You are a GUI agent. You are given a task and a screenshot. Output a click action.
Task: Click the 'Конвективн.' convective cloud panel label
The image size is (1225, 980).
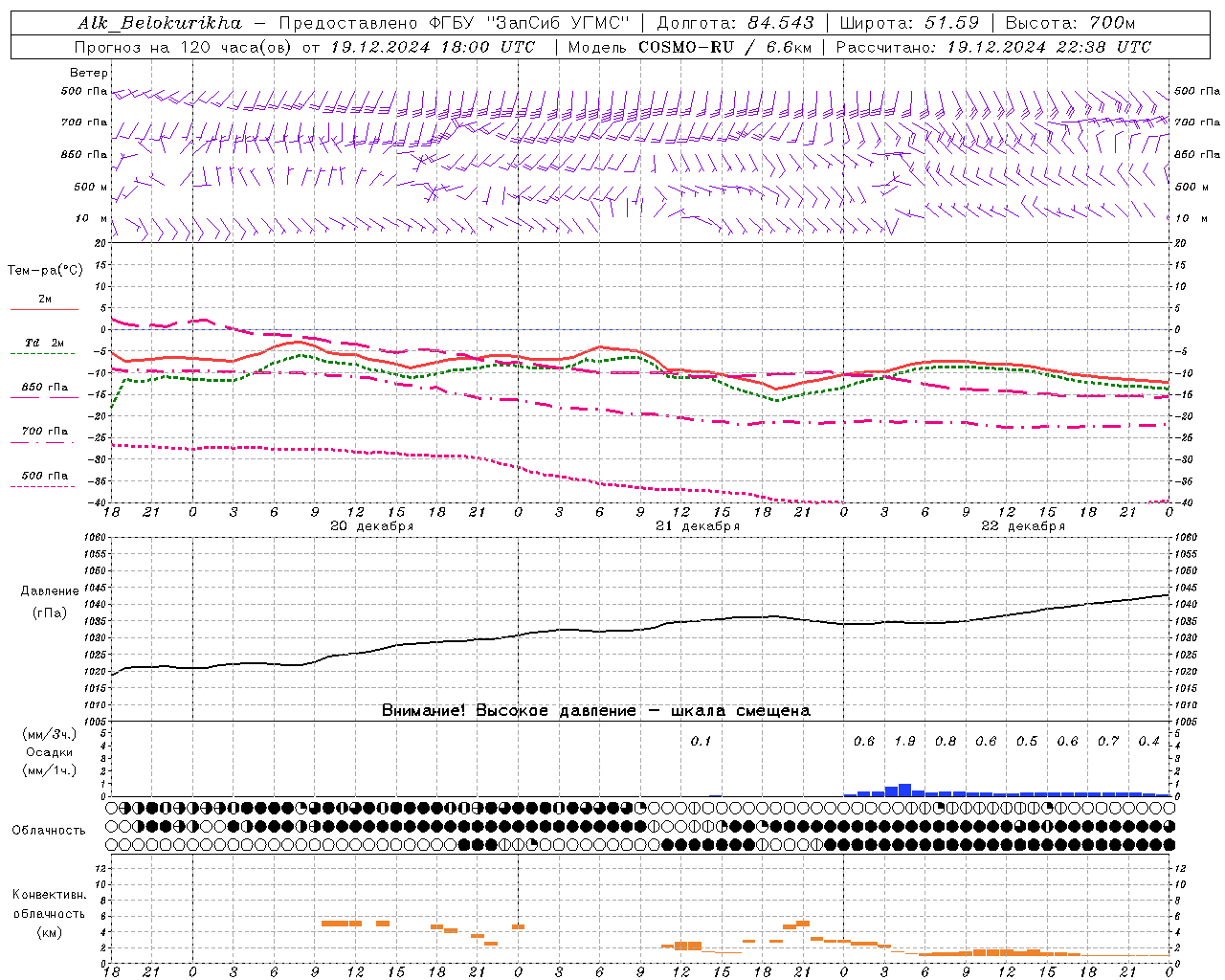[x=49, y=895]
